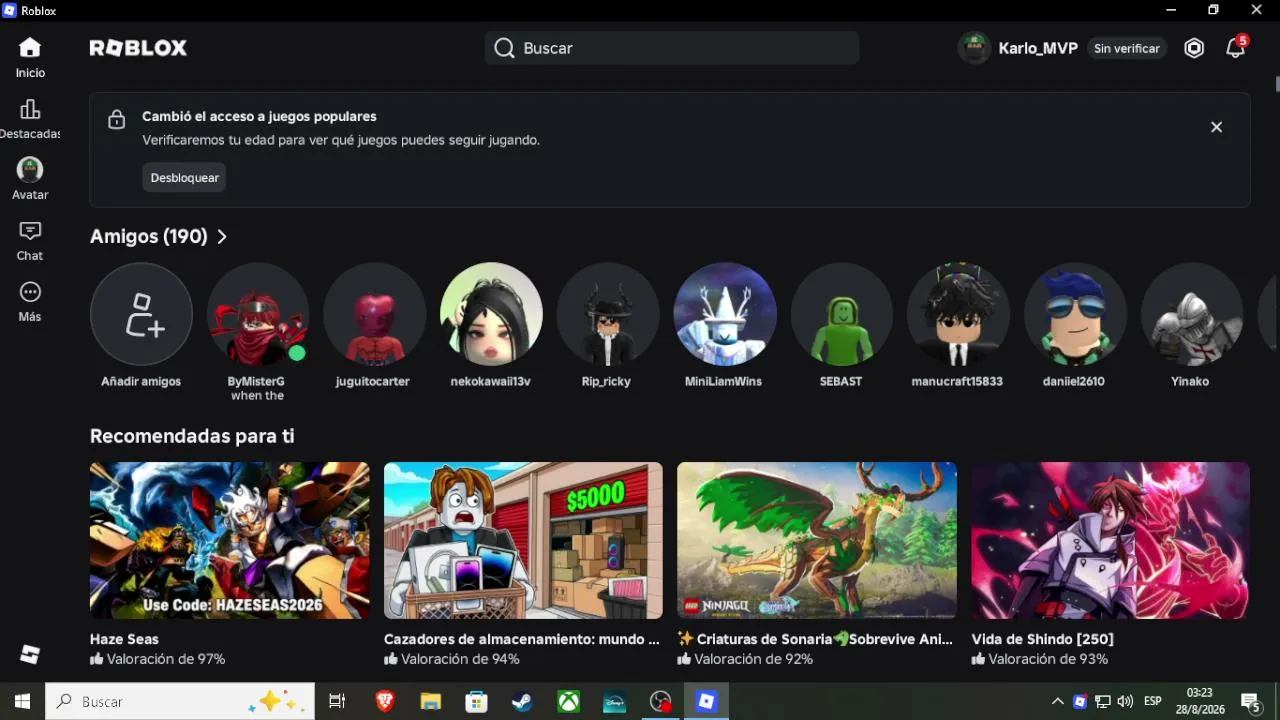Click the Añadir amigos button
The height and width of the screenshot is (720, 1280).
141,314
